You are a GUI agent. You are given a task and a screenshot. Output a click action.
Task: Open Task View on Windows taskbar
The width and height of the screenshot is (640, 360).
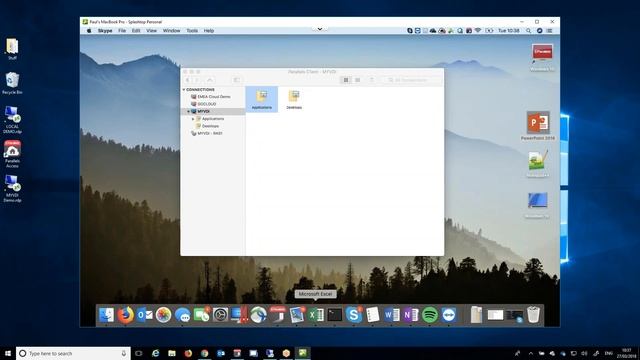tap(139, 353)
